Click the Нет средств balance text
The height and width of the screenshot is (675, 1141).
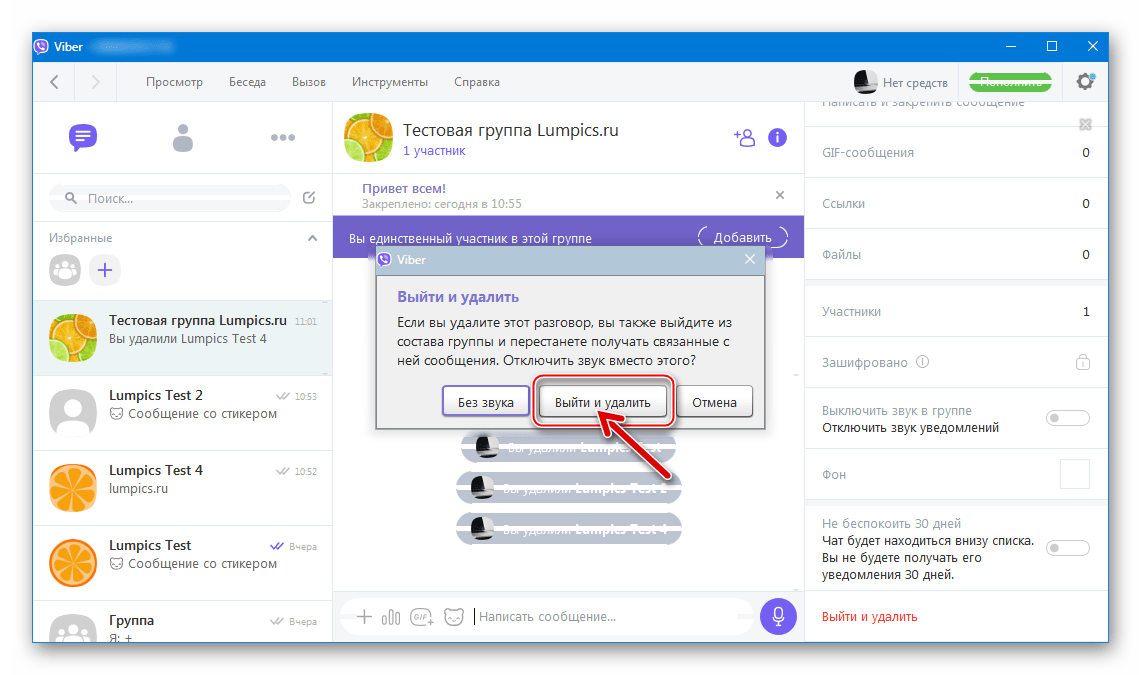pyautogui.click(x=915, y=83)
